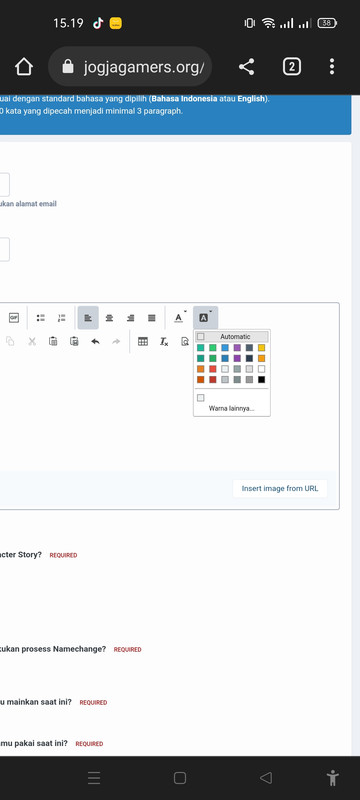360x800 pixels.
Task: Click the 'Story?' question label
Action: (x=30, y=555)
